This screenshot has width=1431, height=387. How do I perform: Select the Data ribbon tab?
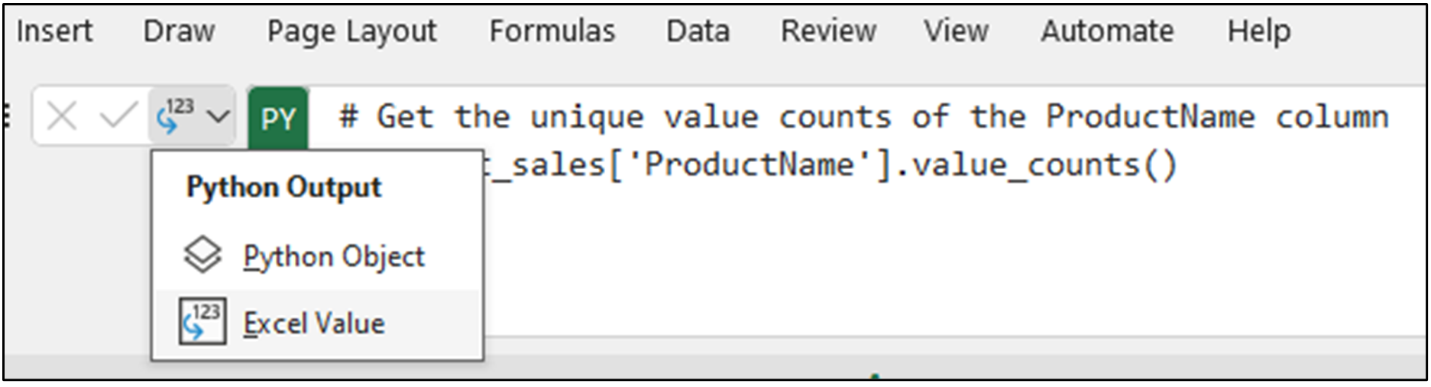point(698,31)
